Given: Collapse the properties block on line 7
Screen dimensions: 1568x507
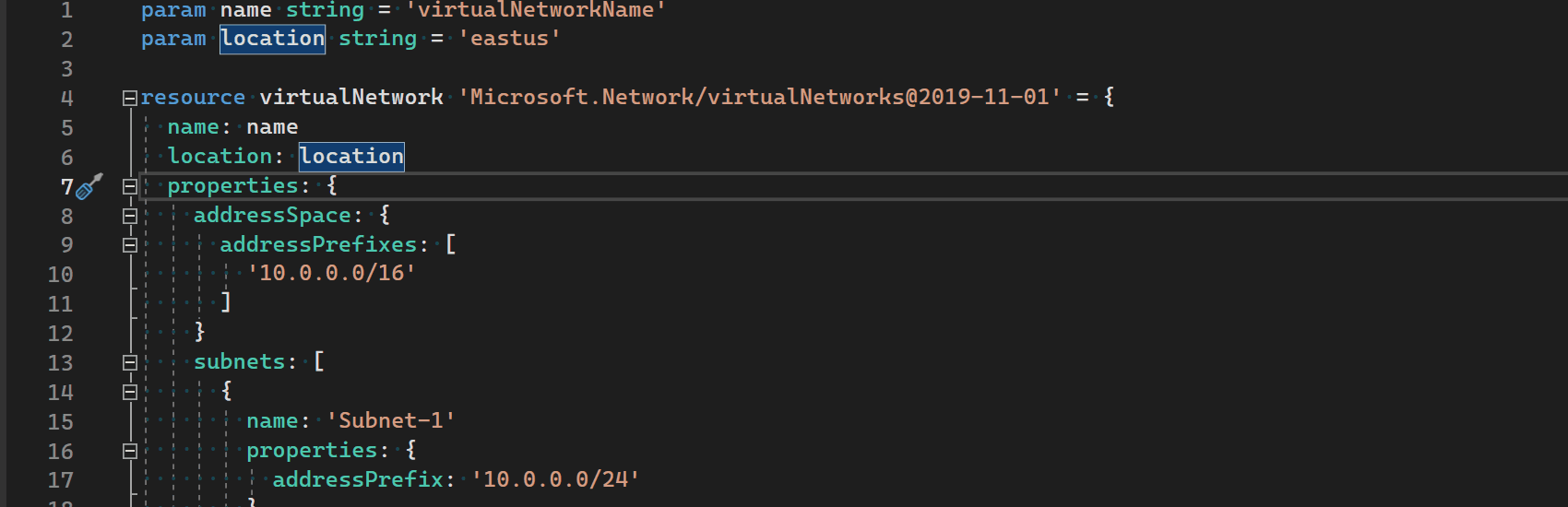Looking at the screenshot, I should [x=130, y=186].
